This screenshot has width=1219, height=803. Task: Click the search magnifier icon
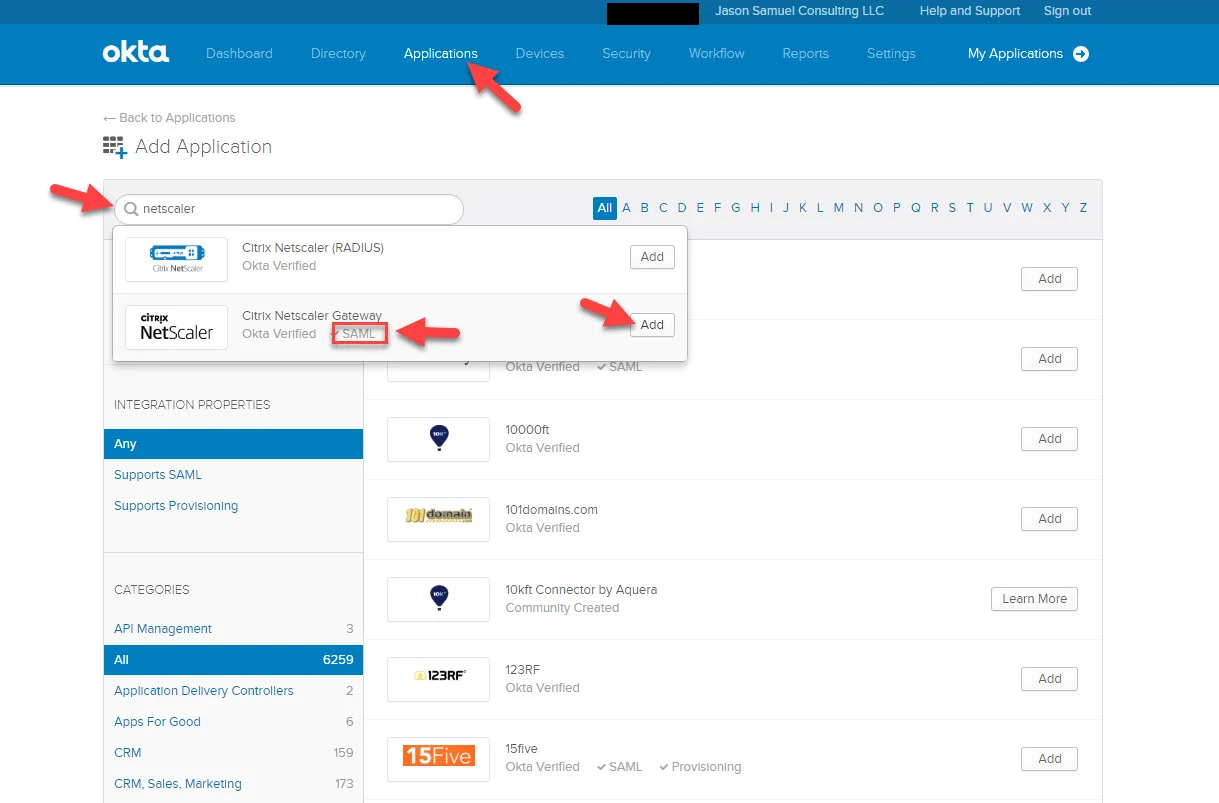tap(131, 209)
